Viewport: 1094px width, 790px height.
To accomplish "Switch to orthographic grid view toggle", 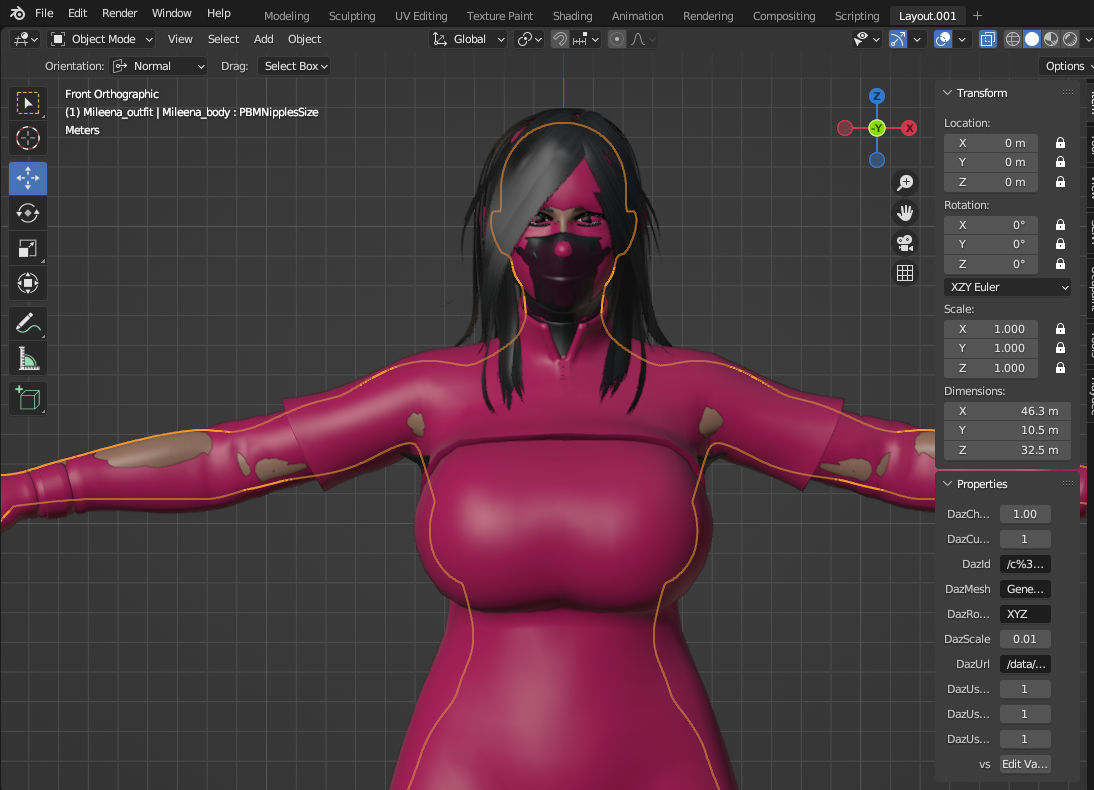I will tap(905, 273).
